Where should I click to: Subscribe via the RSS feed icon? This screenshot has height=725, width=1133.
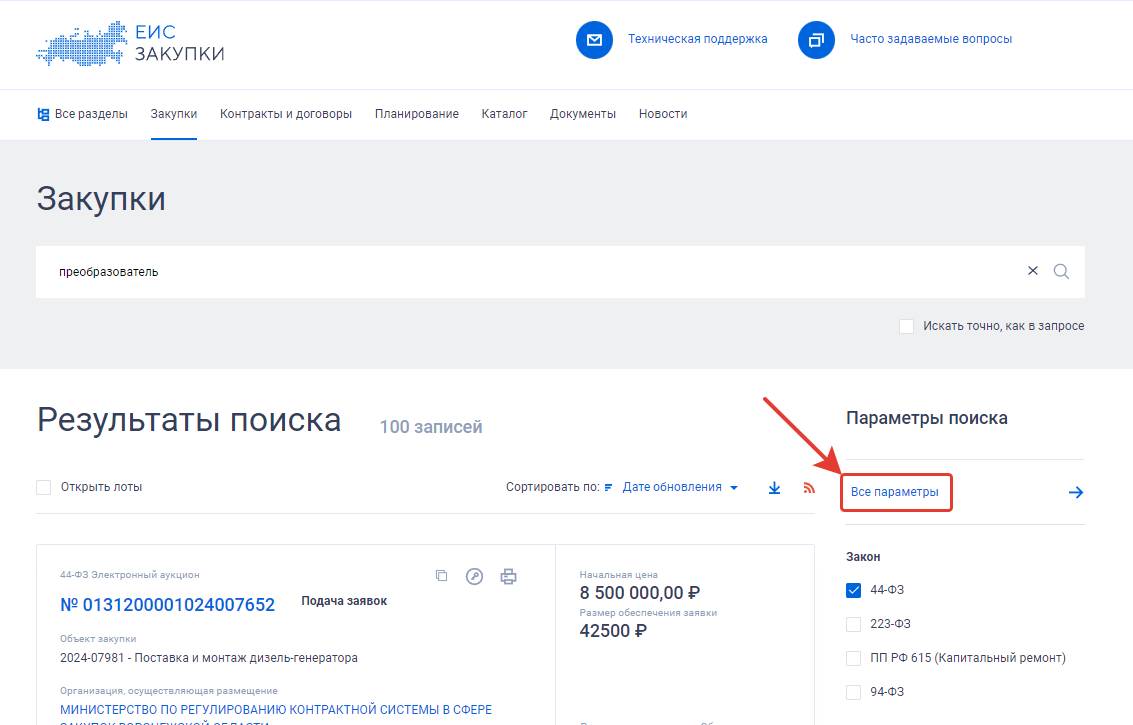point(807,487)
